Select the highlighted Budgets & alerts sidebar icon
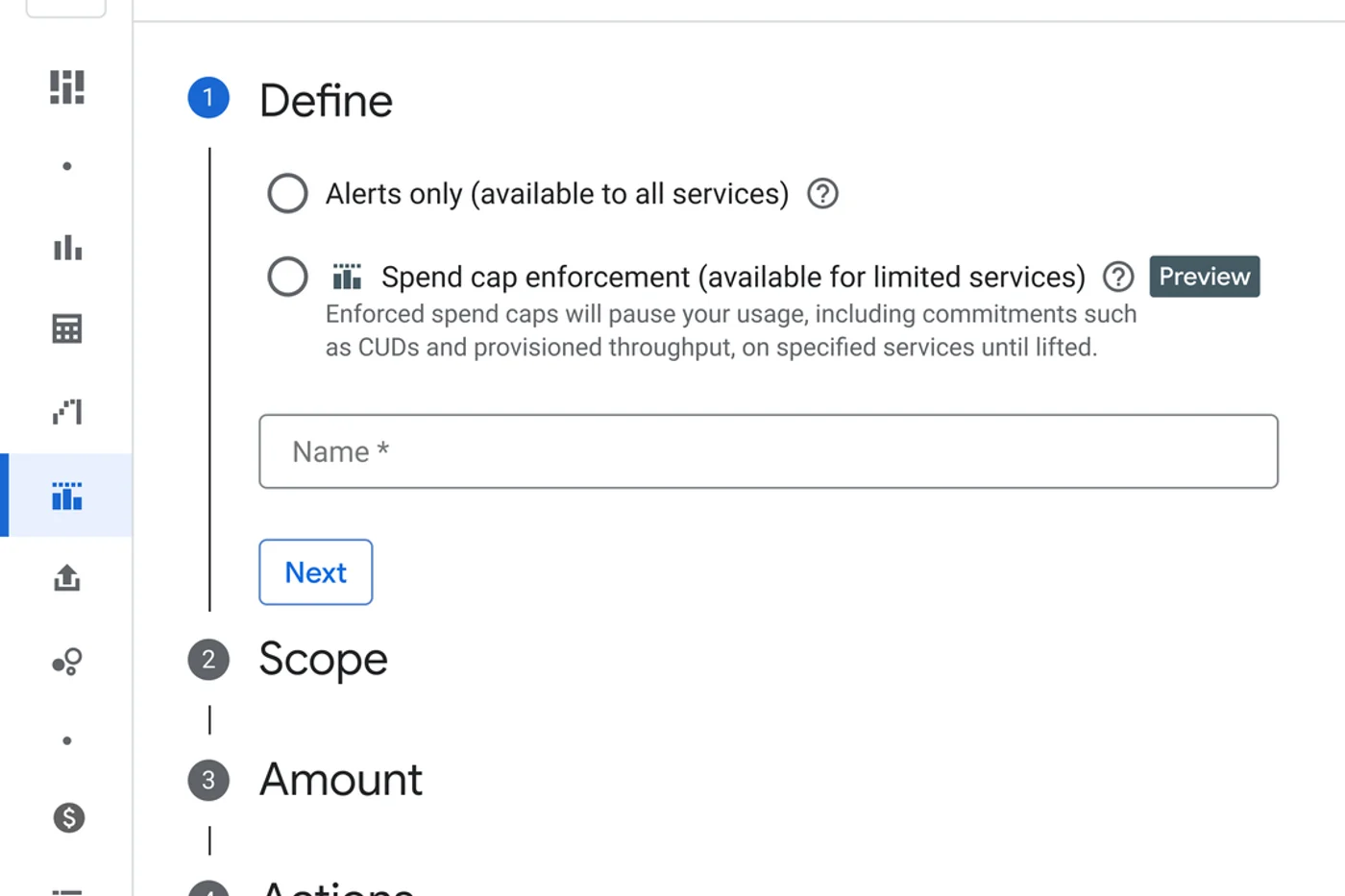This screenshot has width=1345, height=896. click(x=67, y=496)
